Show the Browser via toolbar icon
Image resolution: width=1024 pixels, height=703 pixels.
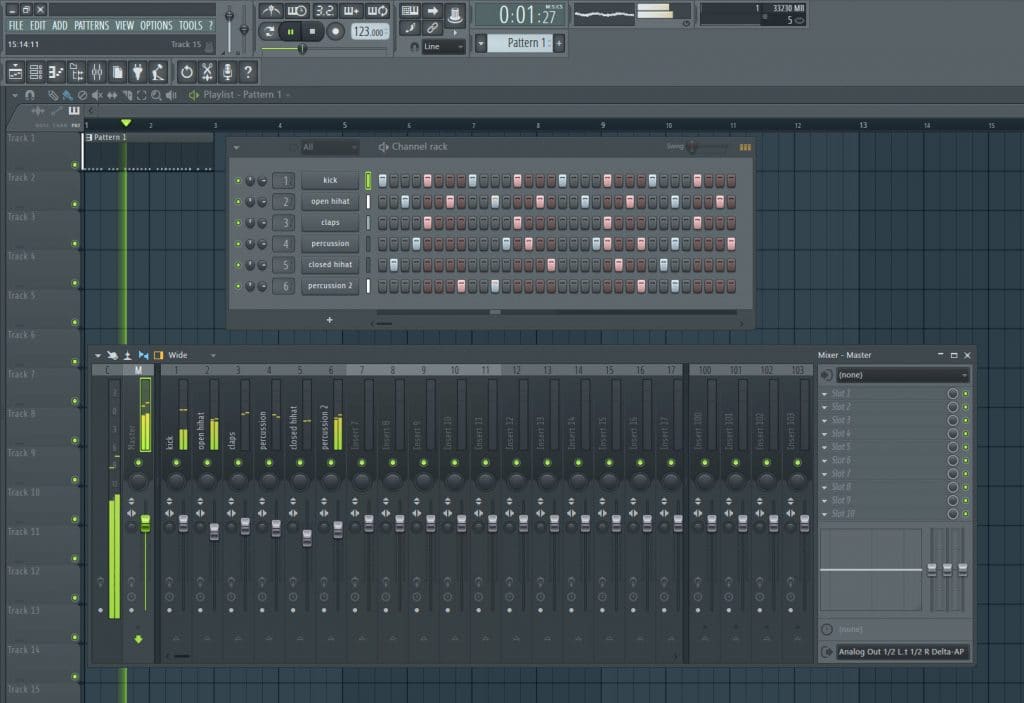pos(76,72)
